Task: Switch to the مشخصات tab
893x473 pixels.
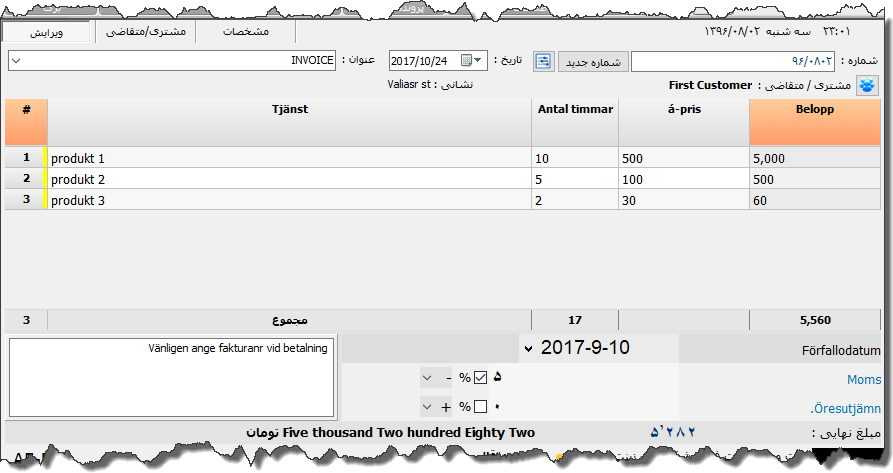Action: (245, 32)
